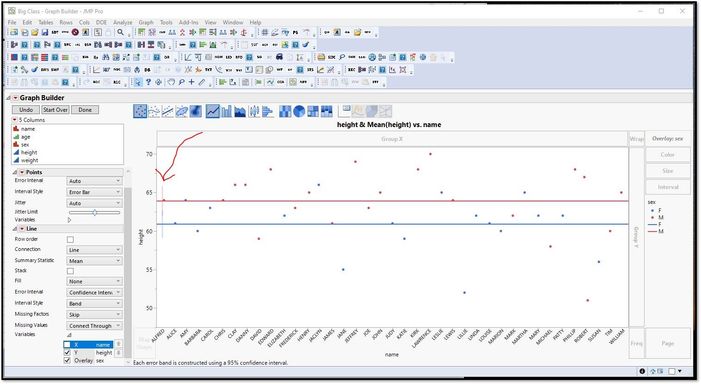This screenshot has width=701, height=384.
Task: Select the Line of Fit icon
Action: [x=167, y=111]
